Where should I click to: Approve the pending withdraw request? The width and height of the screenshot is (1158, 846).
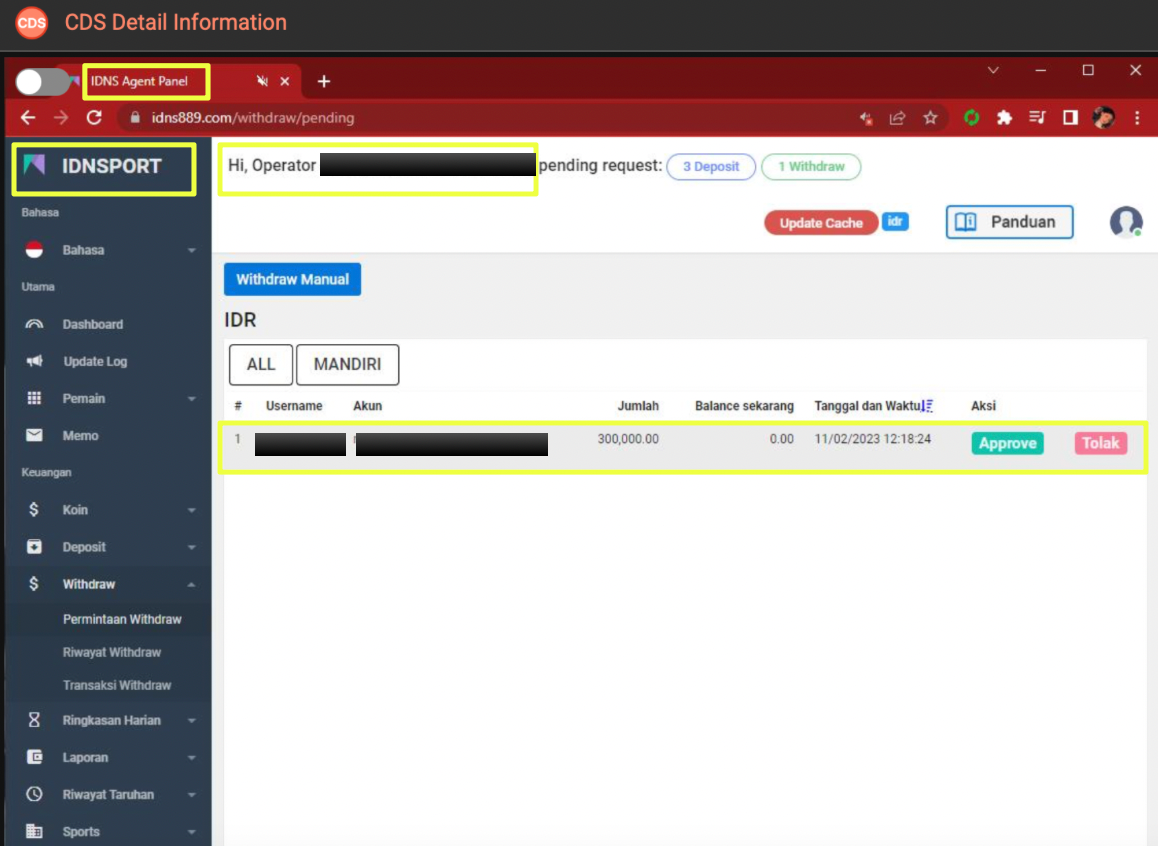tap(1007, 443)
